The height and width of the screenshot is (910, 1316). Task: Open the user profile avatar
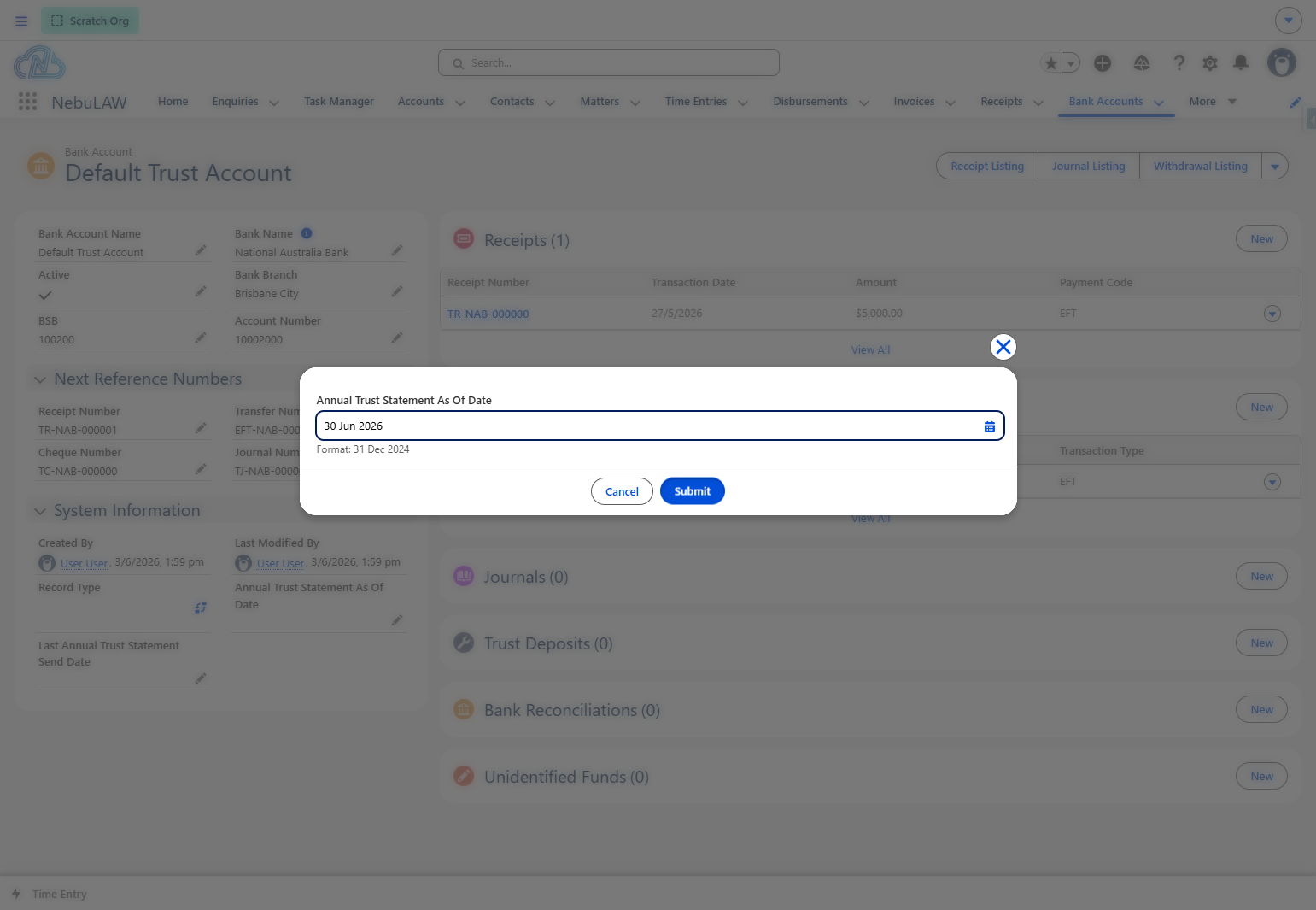(1281, 62)
